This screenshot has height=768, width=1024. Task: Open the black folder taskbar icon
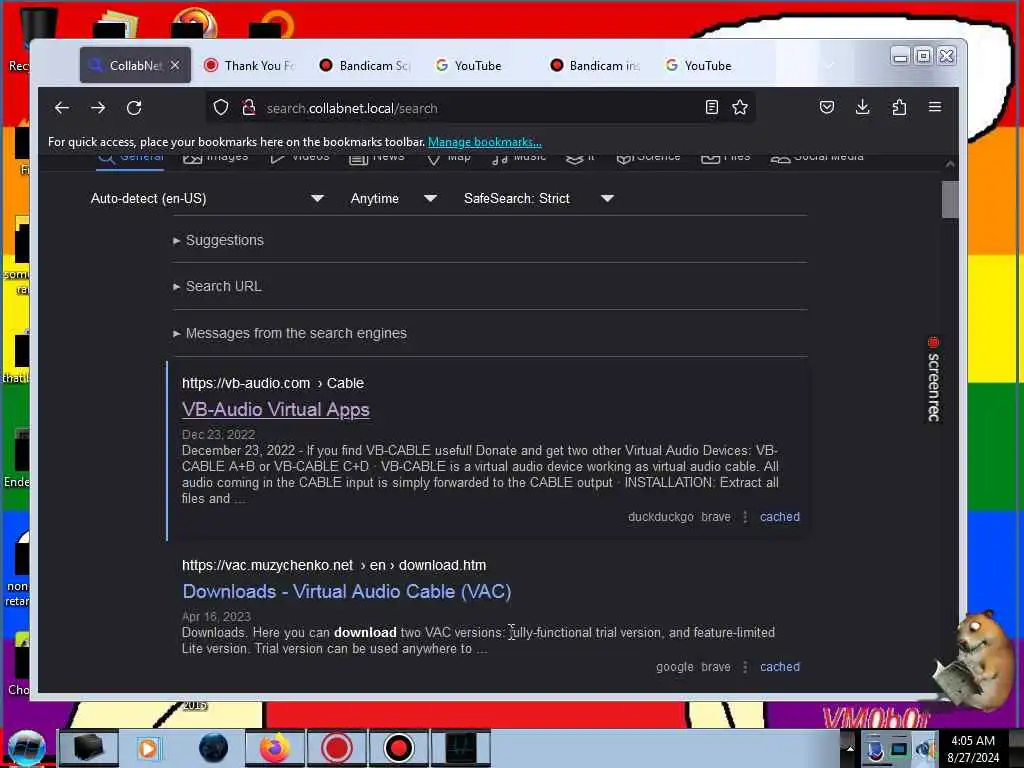point(89,748)
